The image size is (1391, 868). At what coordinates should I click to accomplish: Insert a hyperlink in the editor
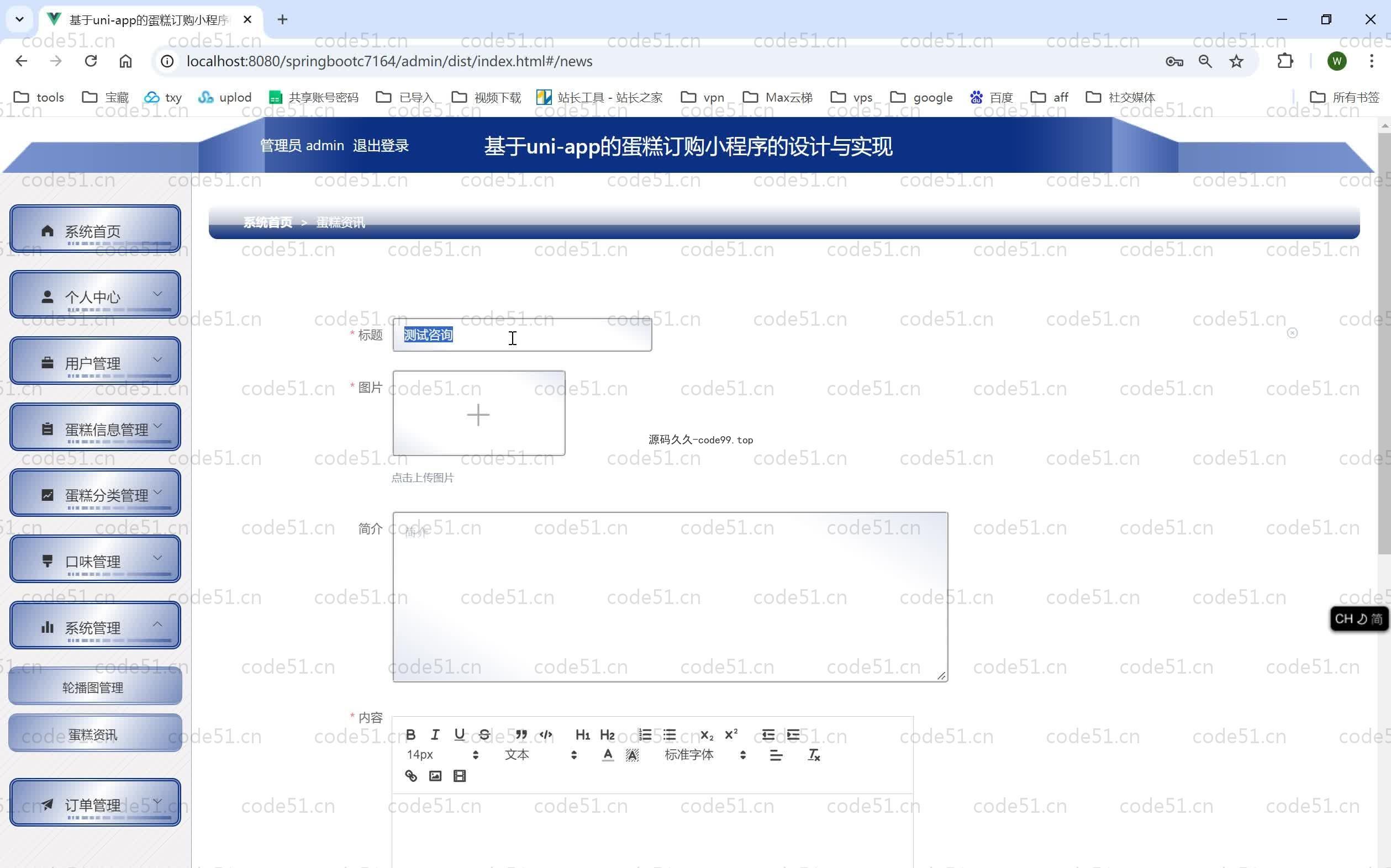(x=410, y=776)
